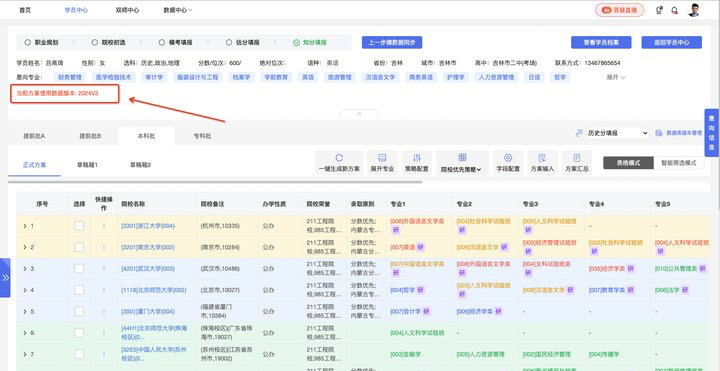Open the 草稿箱2 tab
Viewport: 720px width, 371px height.
pyautogui.click(x=140, y=165)
